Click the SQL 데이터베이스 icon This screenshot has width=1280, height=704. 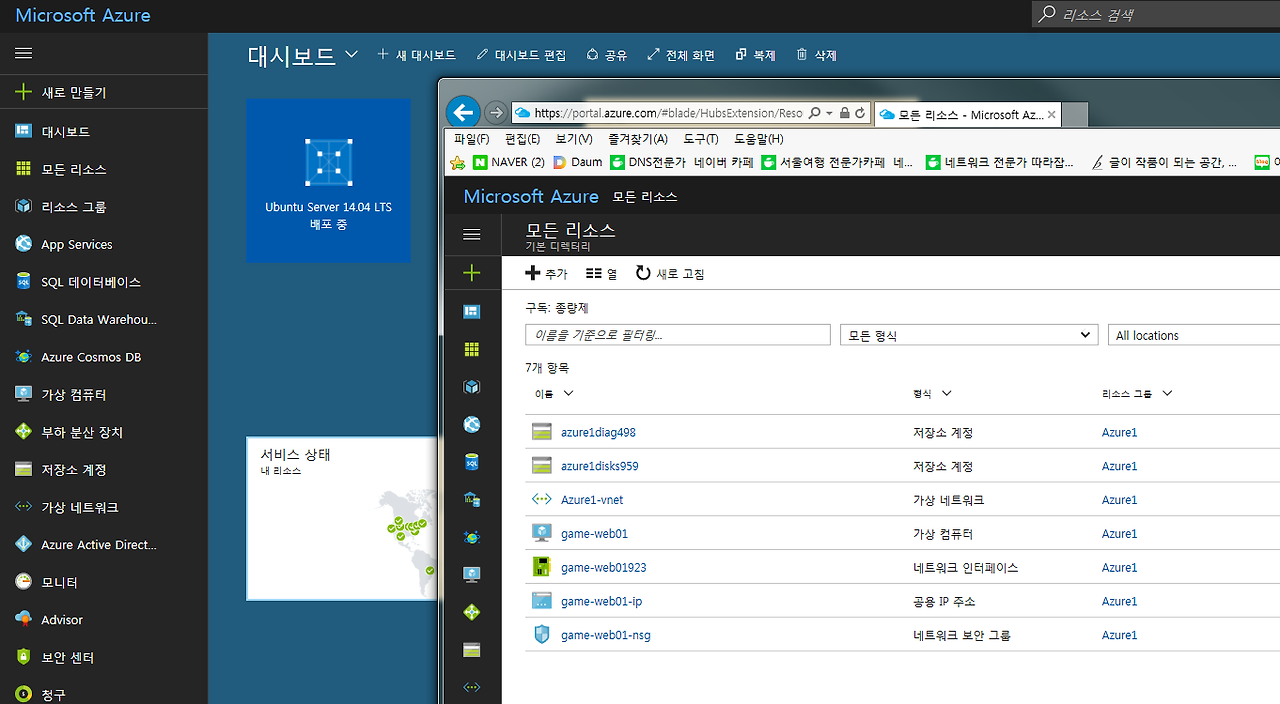coord(24,282)
